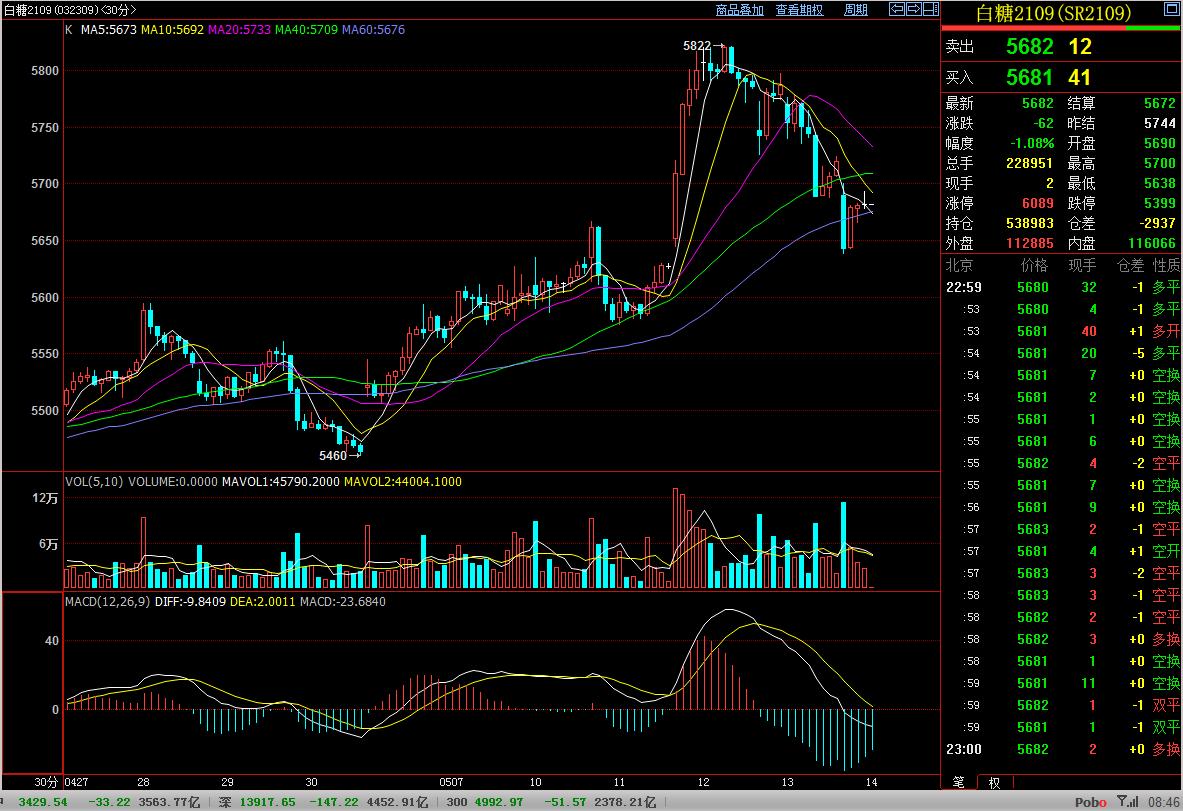Viewport: 1183px width, 811px height.
Task: Click the 5460 low price annotation
Action: [333, 455]
